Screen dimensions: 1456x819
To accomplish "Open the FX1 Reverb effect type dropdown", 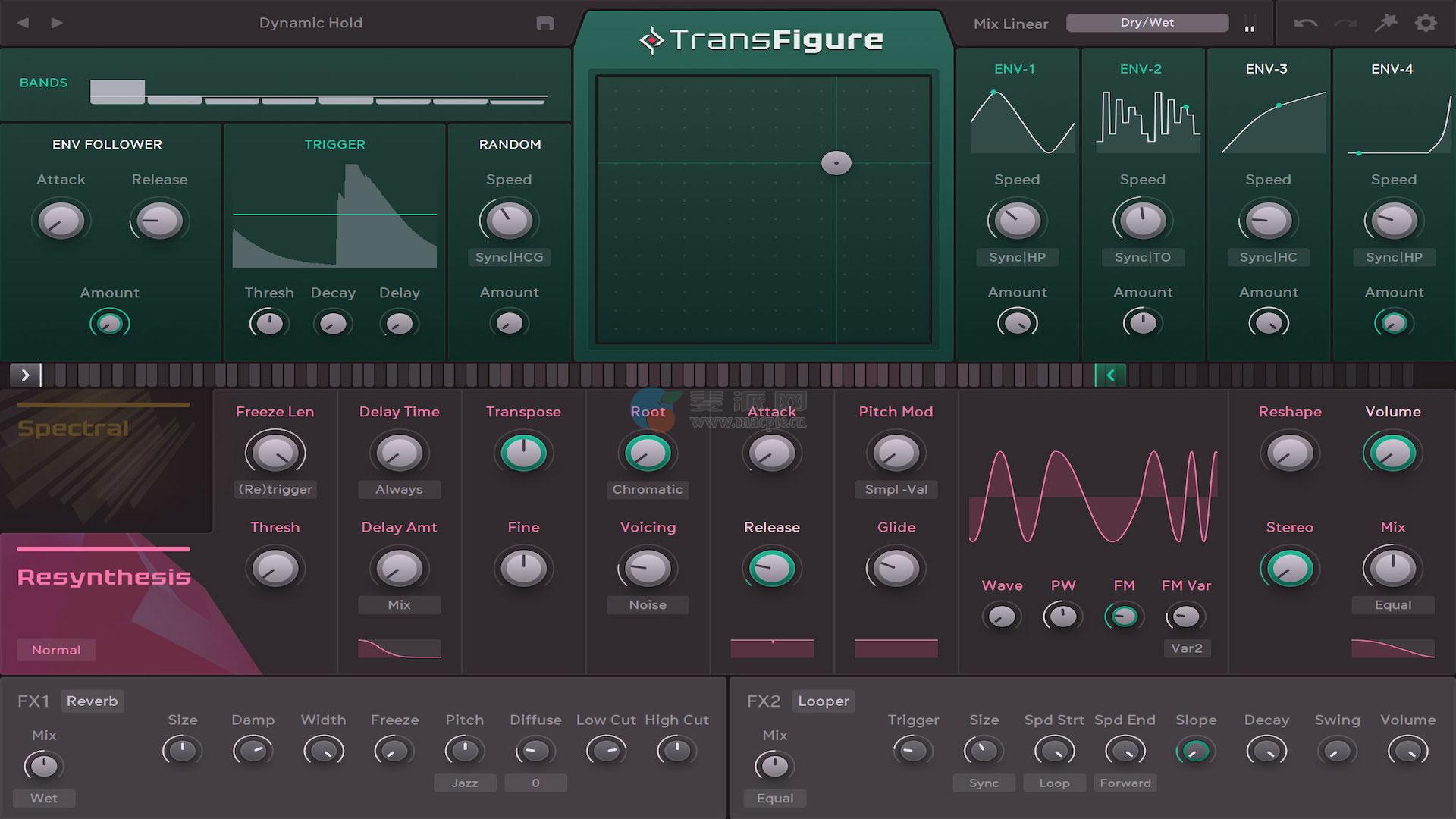I will pyautogui.click(x=92, y=701).
